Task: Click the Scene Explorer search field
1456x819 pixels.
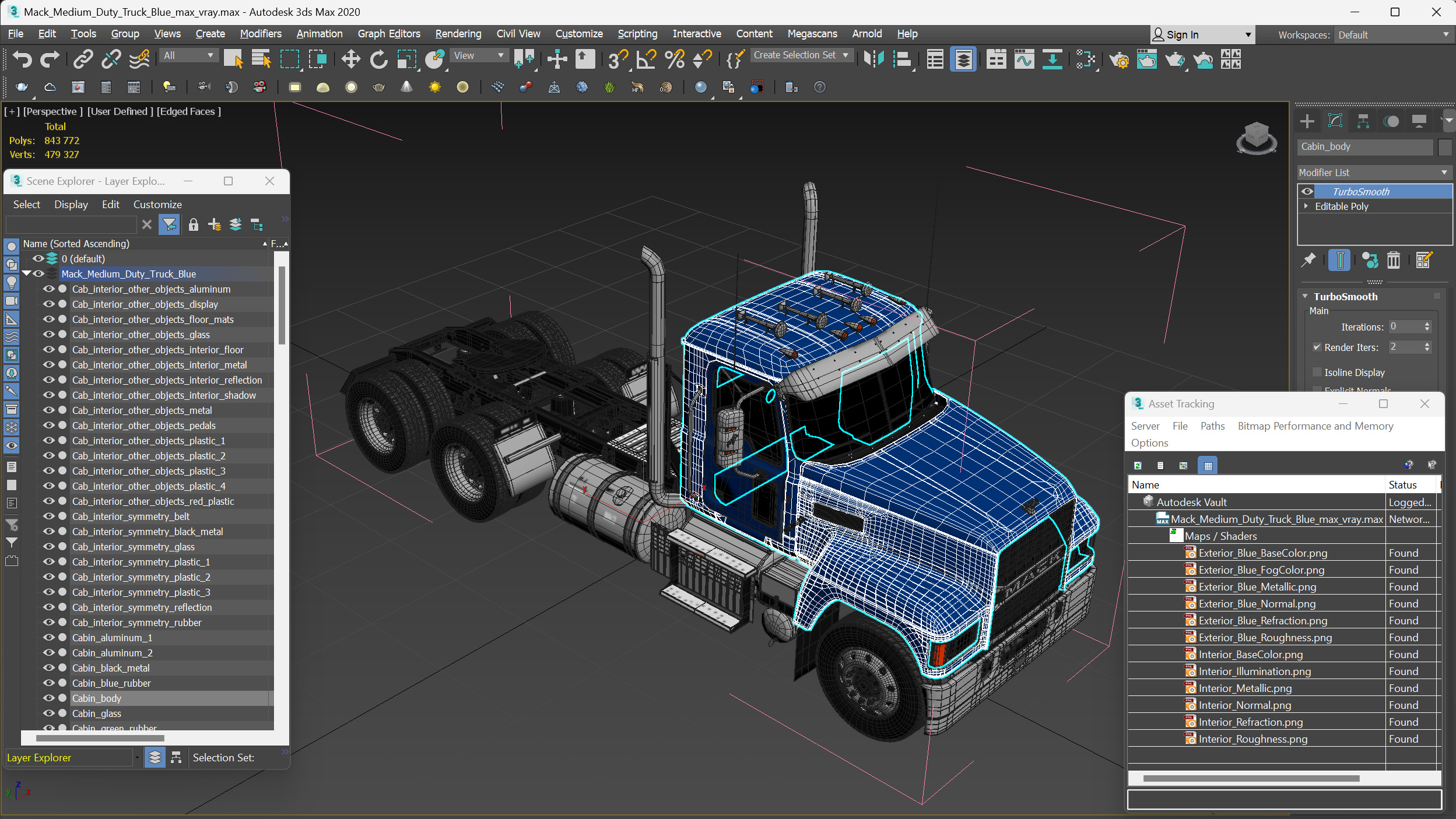Action: [71, 224]
